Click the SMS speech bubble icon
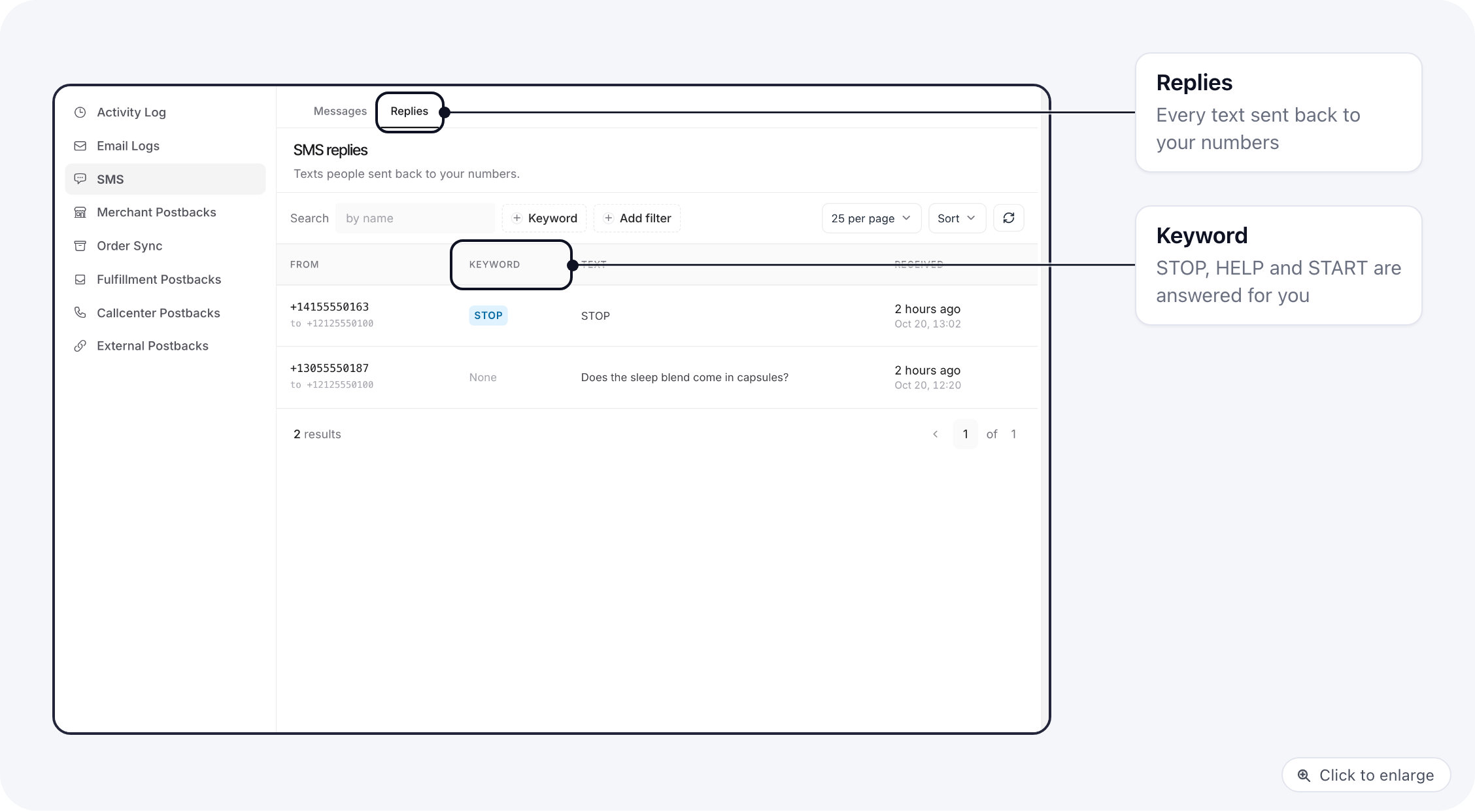The height and width of the screenshot is (812, 1475). pos(80,178)
